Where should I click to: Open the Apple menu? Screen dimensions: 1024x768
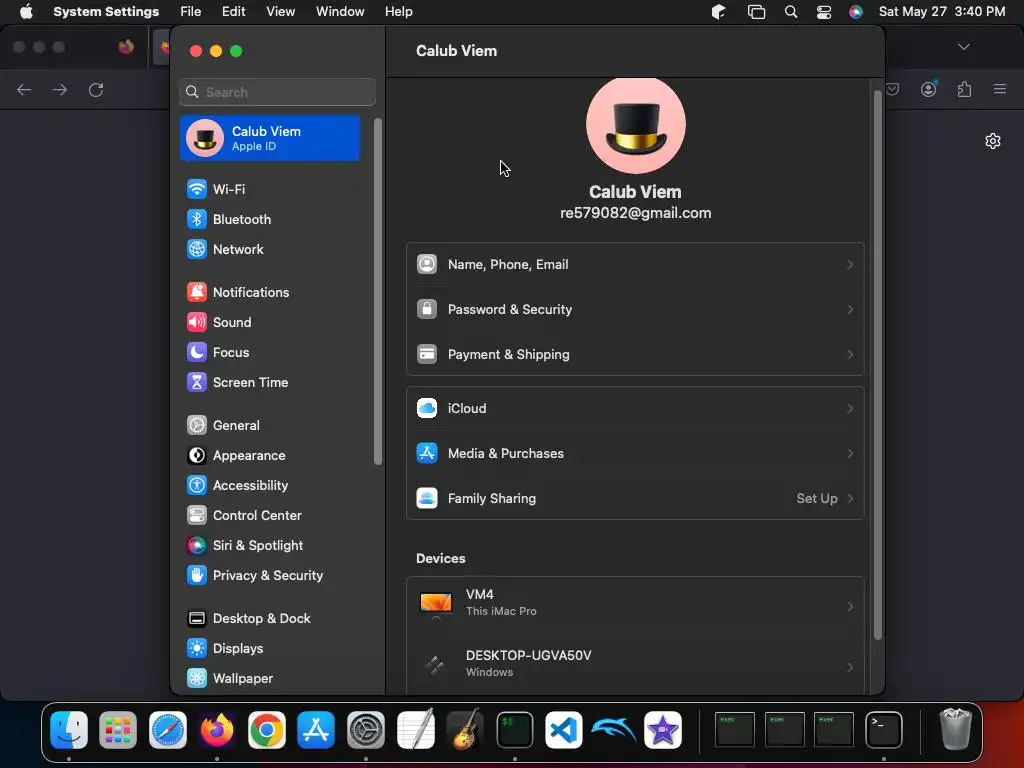26,12
